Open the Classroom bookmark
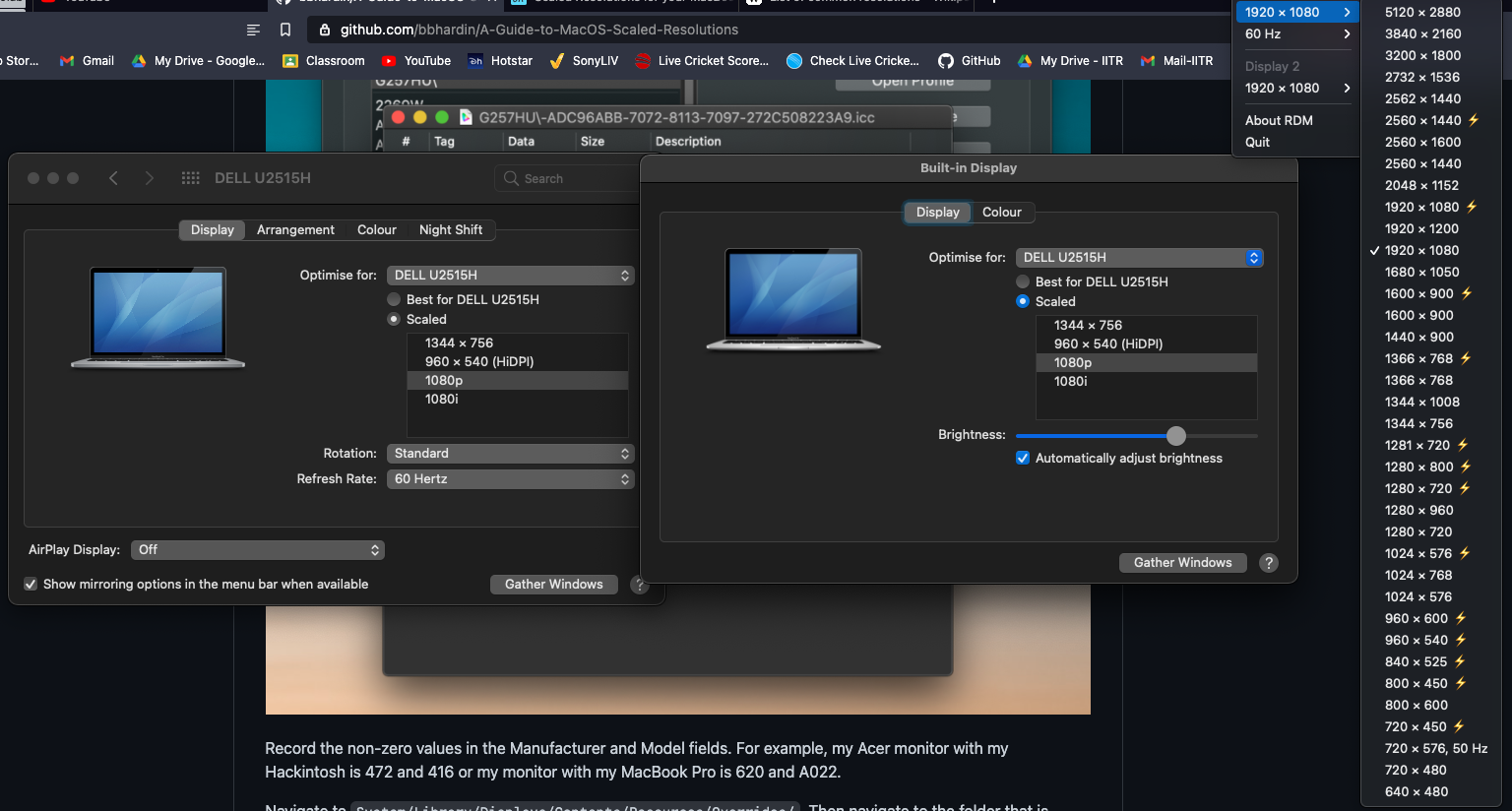Viewport: 1512px width, 811px height. click(x=324, y=60)
